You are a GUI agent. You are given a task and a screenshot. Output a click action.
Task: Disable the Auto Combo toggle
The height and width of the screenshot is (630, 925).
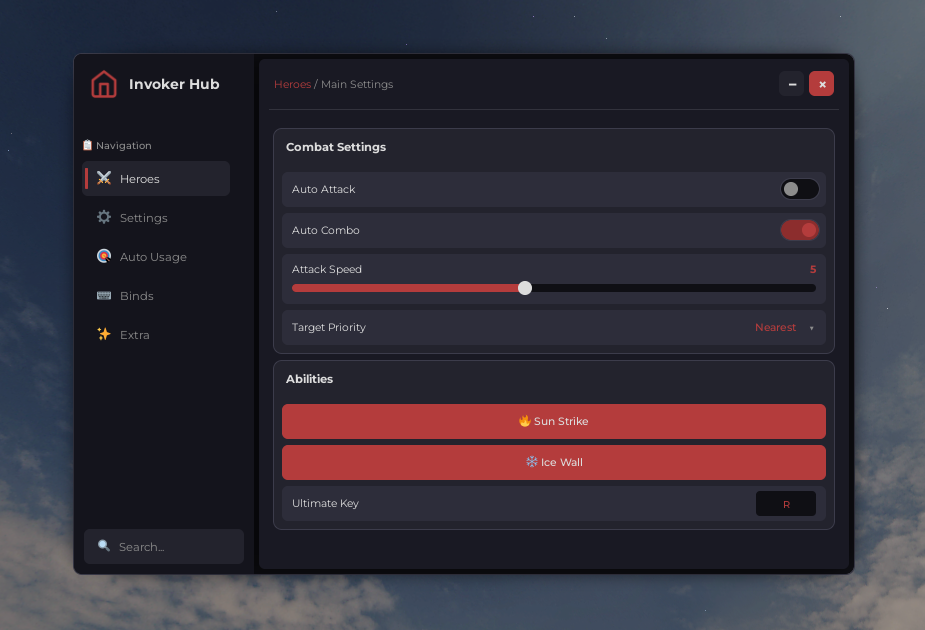pyautogui.click(x=799, y=230)
